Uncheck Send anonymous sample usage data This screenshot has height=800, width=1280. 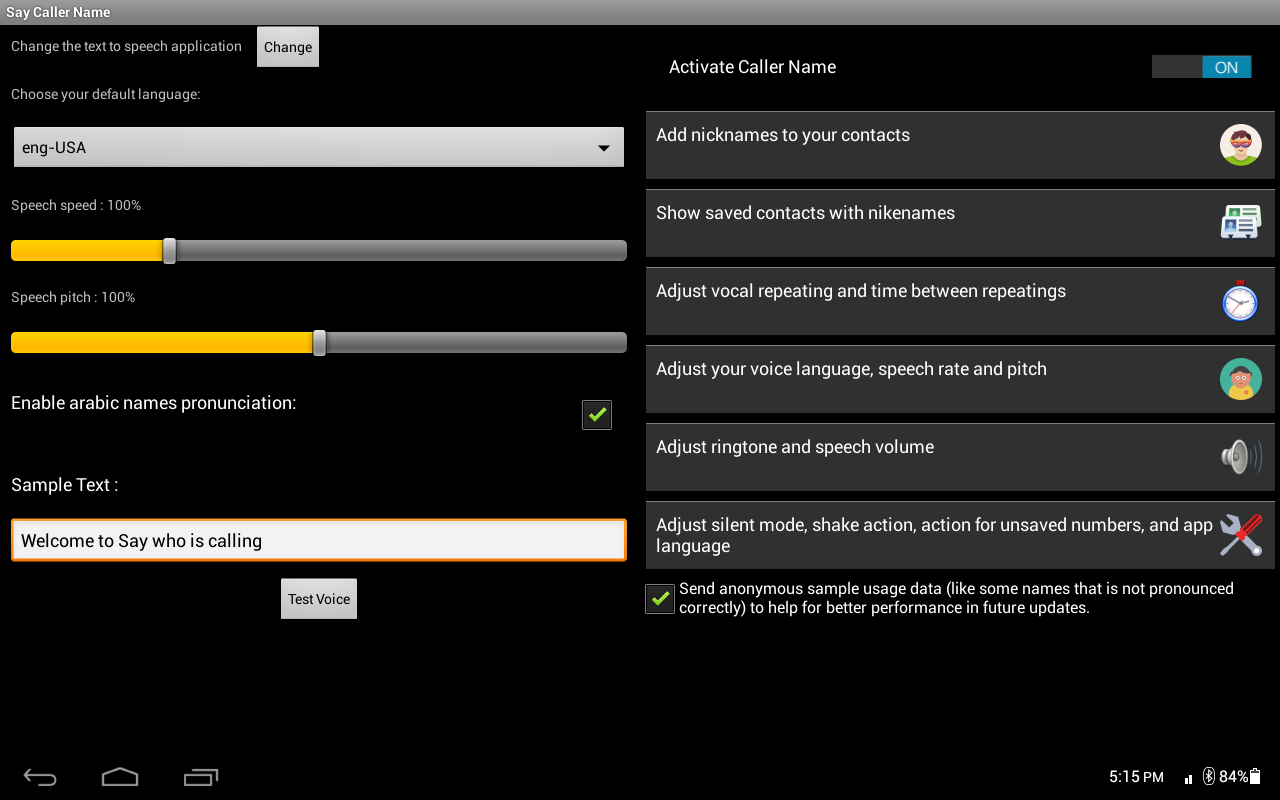click(x=660, y=598)
